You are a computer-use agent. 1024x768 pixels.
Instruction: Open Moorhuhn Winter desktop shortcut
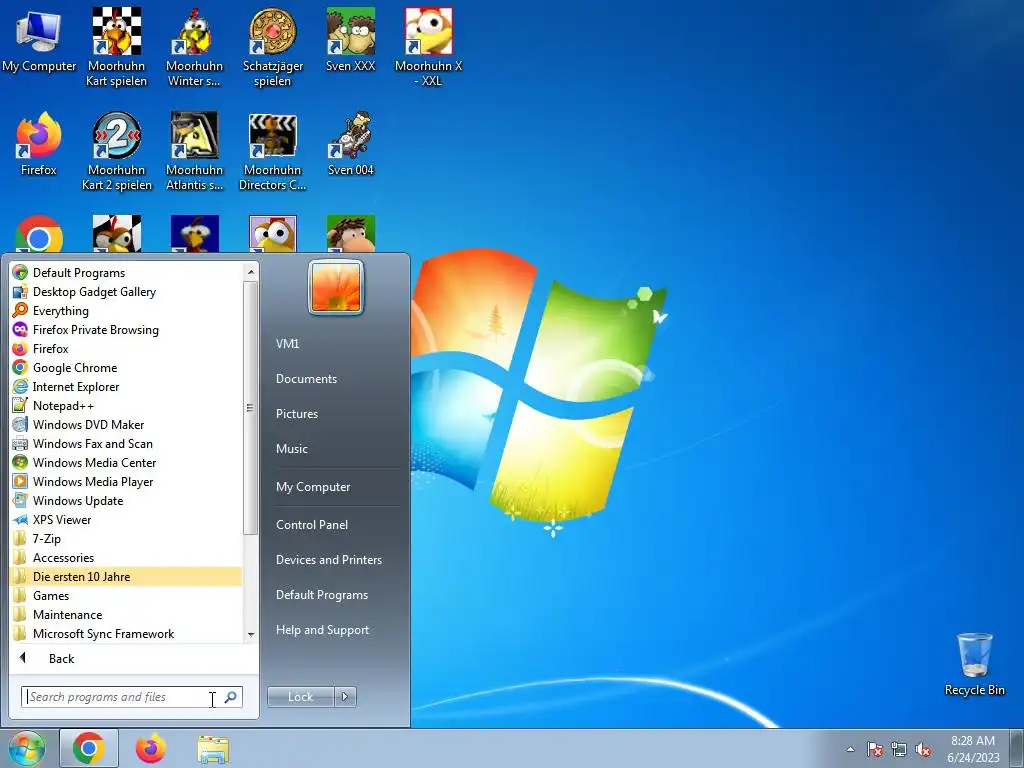click(194, 47)
